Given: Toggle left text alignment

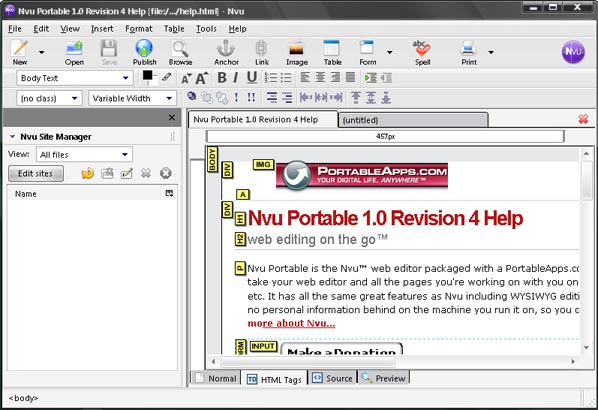Looking at the screenshot, I should tap(305, 77).
